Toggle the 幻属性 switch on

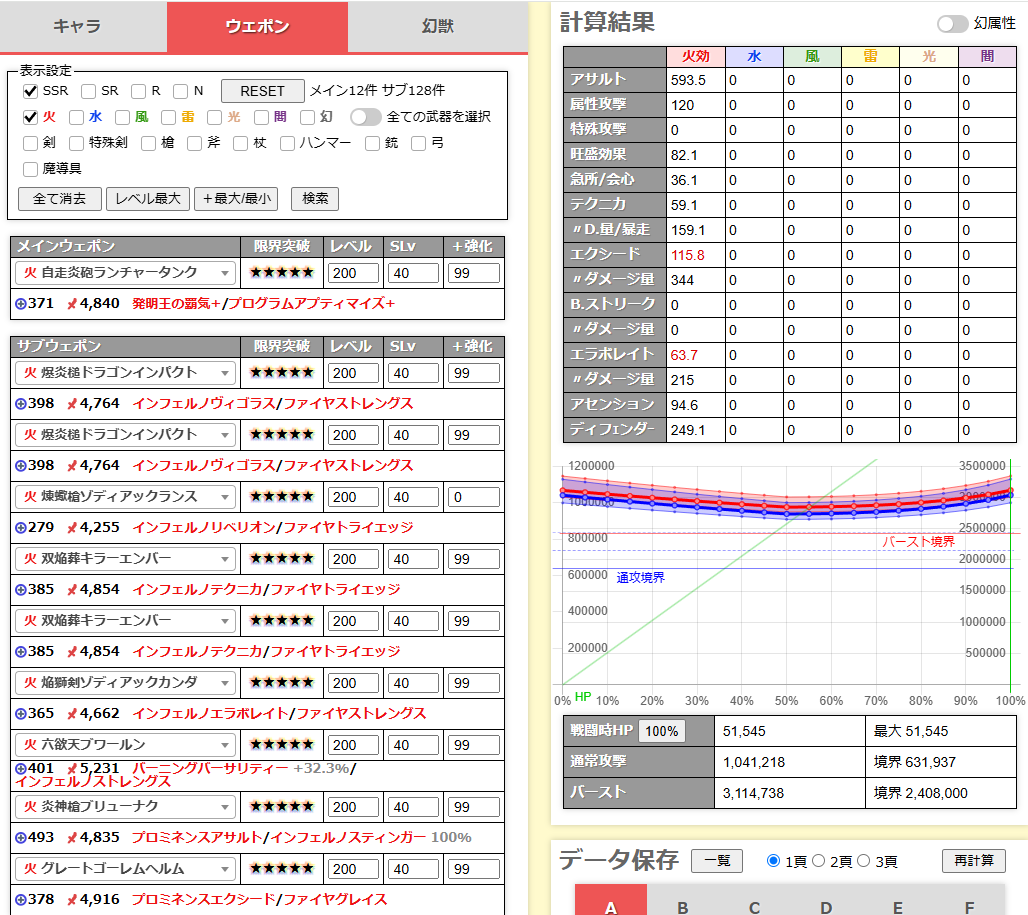[x=952, y=23]
